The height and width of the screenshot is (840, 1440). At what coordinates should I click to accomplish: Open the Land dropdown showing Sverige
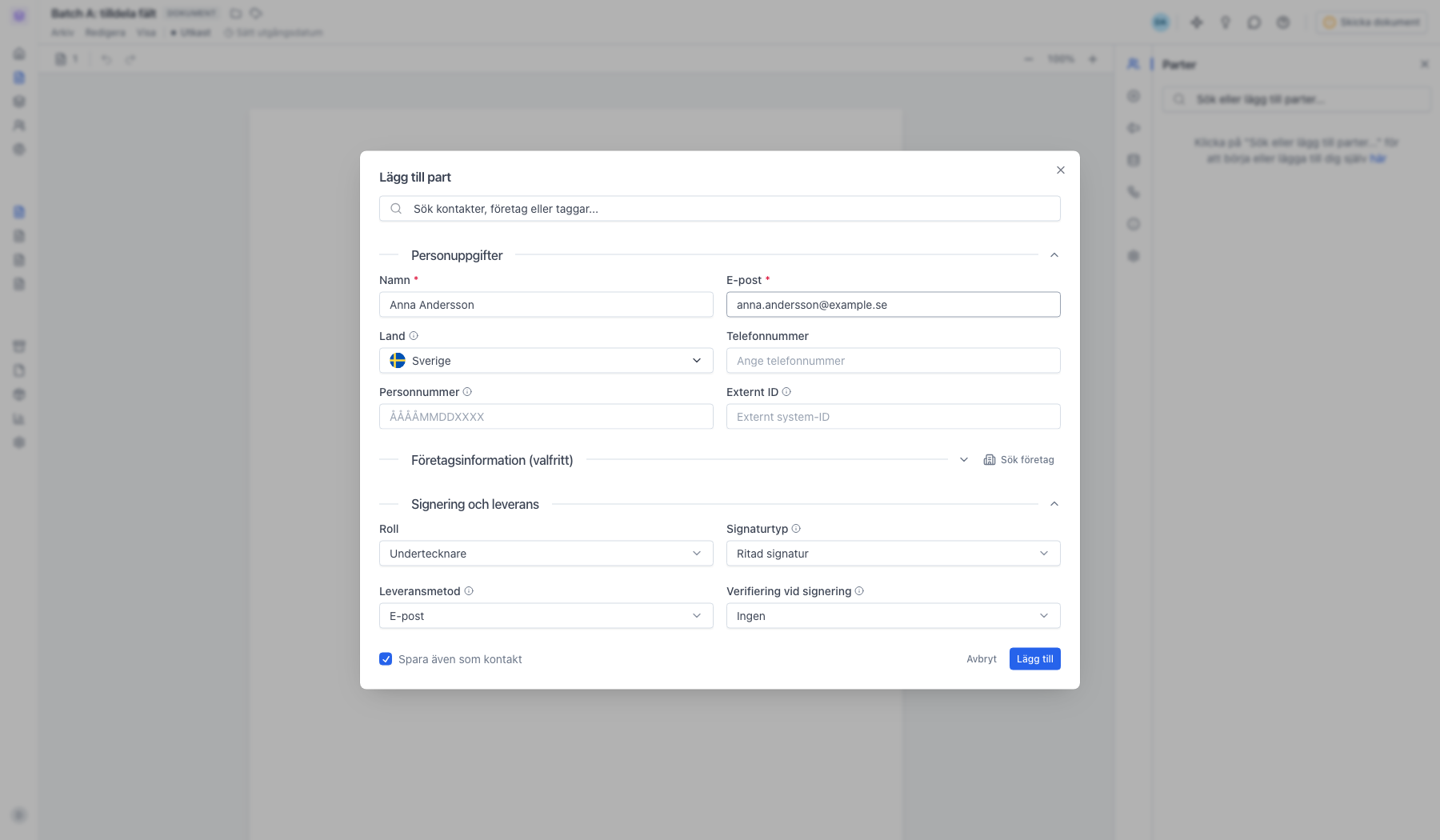click(x=546, y=361)
